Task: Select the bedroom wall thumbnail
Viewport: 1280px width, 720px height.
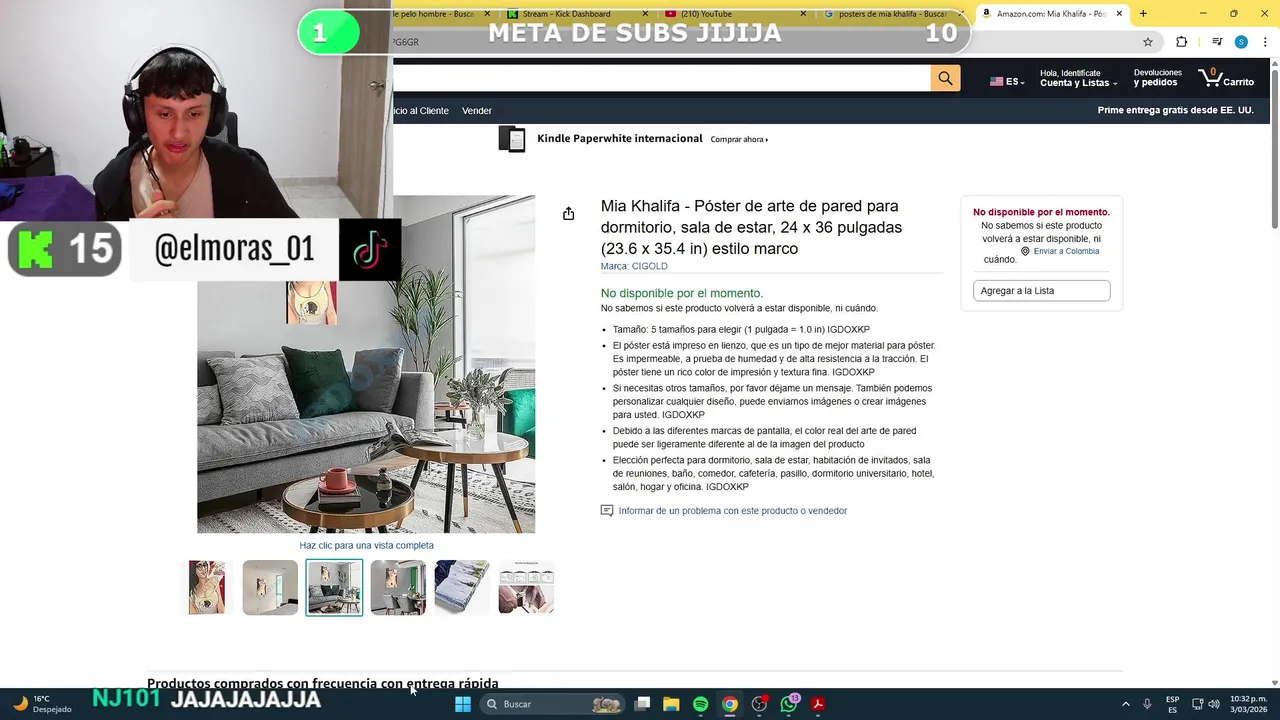Action: 270,588
